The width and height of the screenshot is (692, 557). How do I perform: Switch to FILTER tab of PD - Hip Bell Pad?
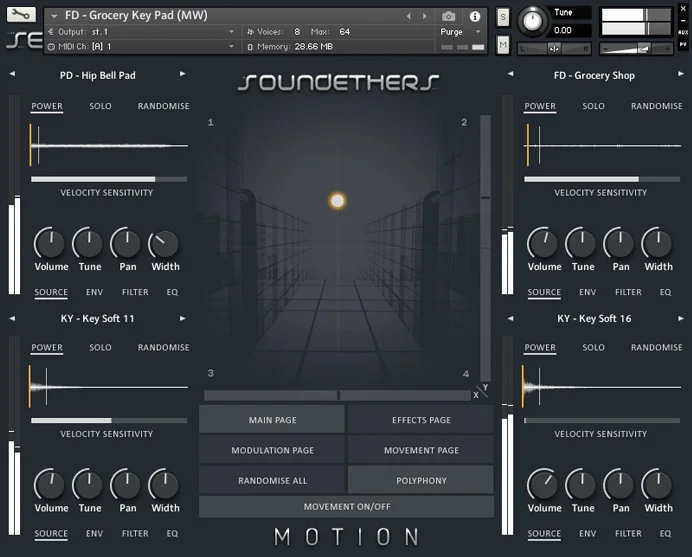tap(135, 292)
